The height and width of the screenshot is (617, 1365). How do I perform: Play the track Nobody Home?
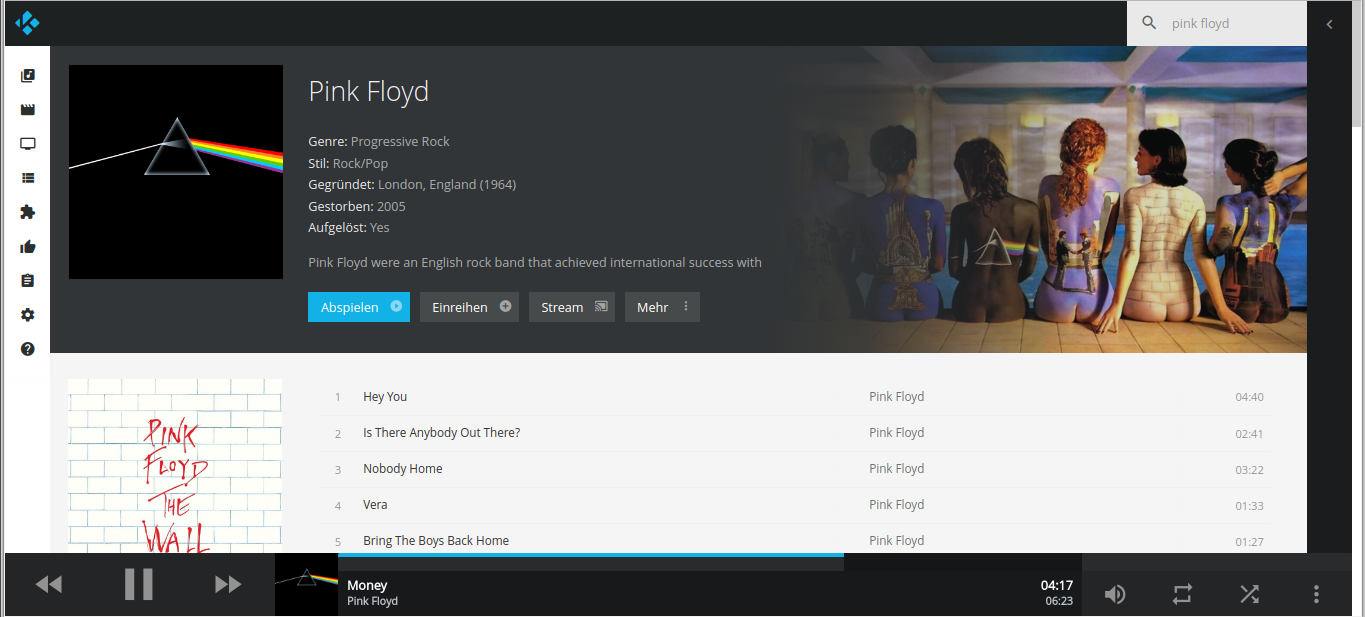tap(402, 469)
